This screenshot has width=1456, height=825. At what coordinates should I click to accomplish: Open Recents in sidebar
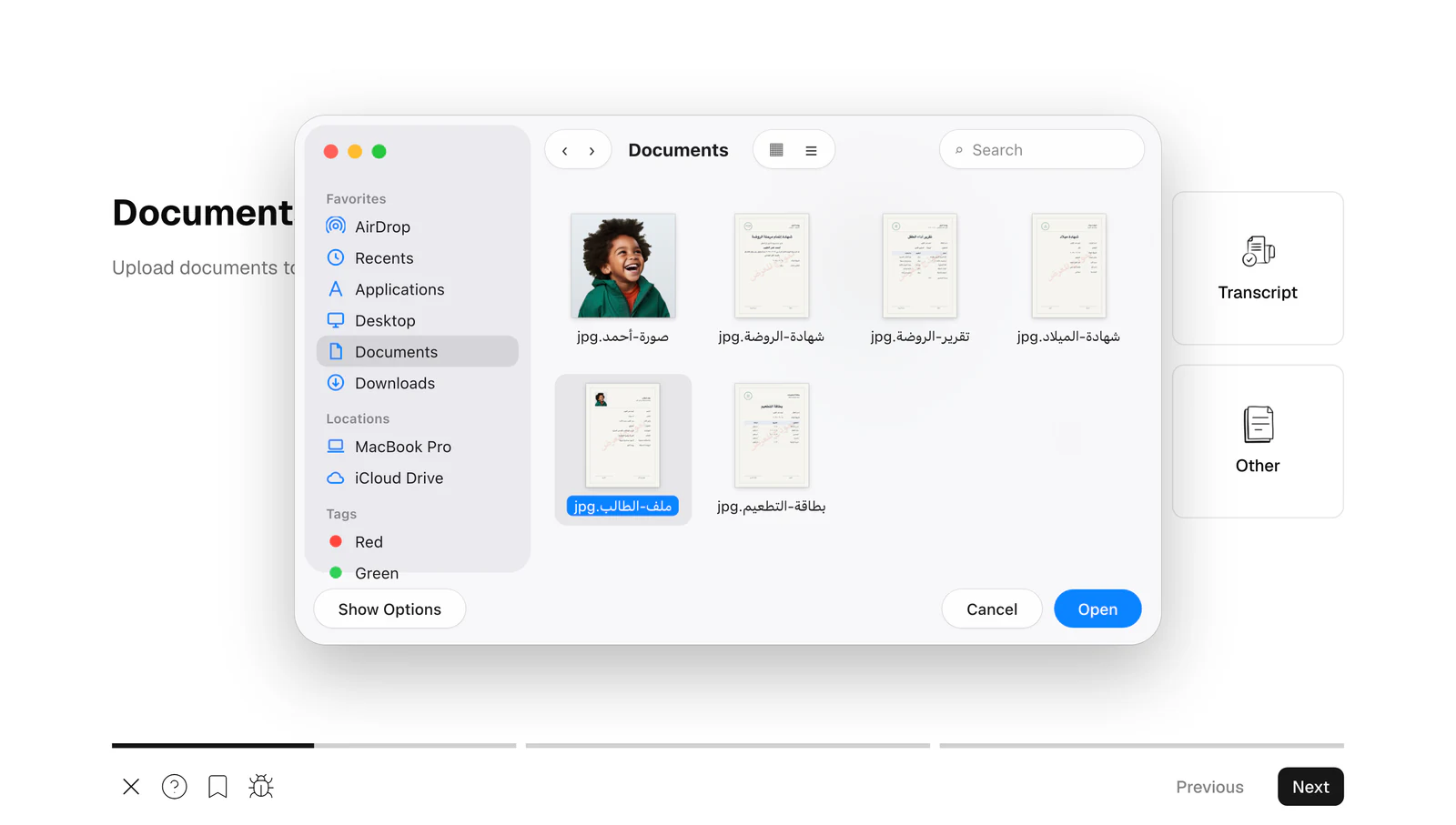(418, 258)
